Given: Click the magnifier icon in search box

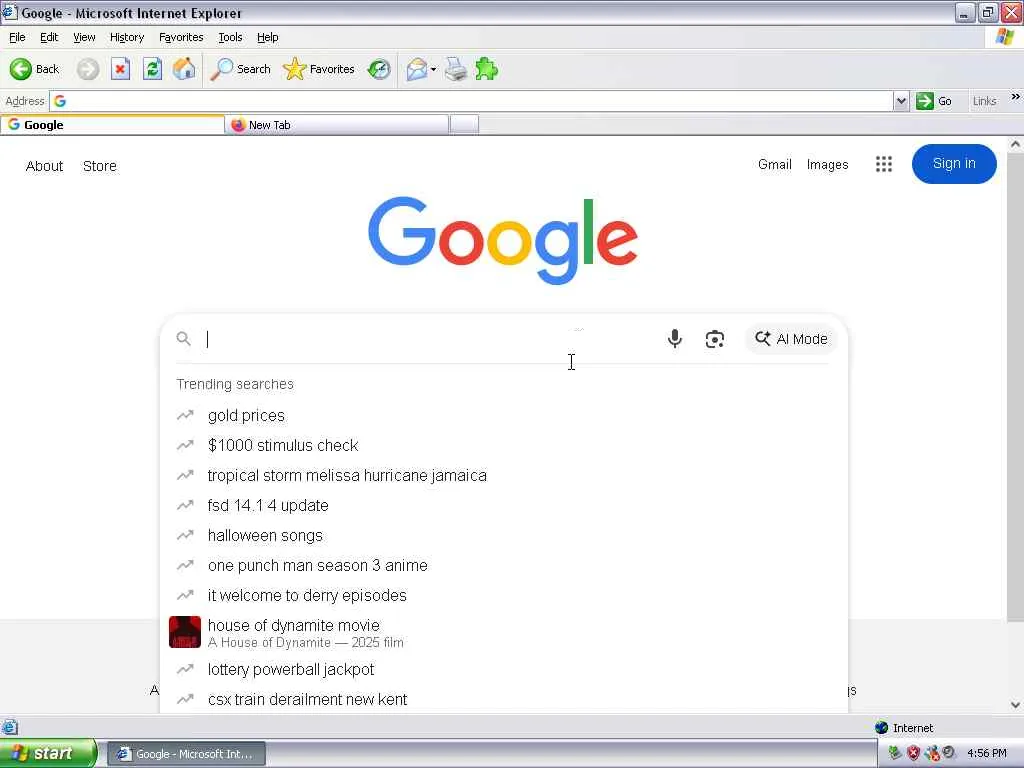Looking at the screenshot, I should 184,339.
